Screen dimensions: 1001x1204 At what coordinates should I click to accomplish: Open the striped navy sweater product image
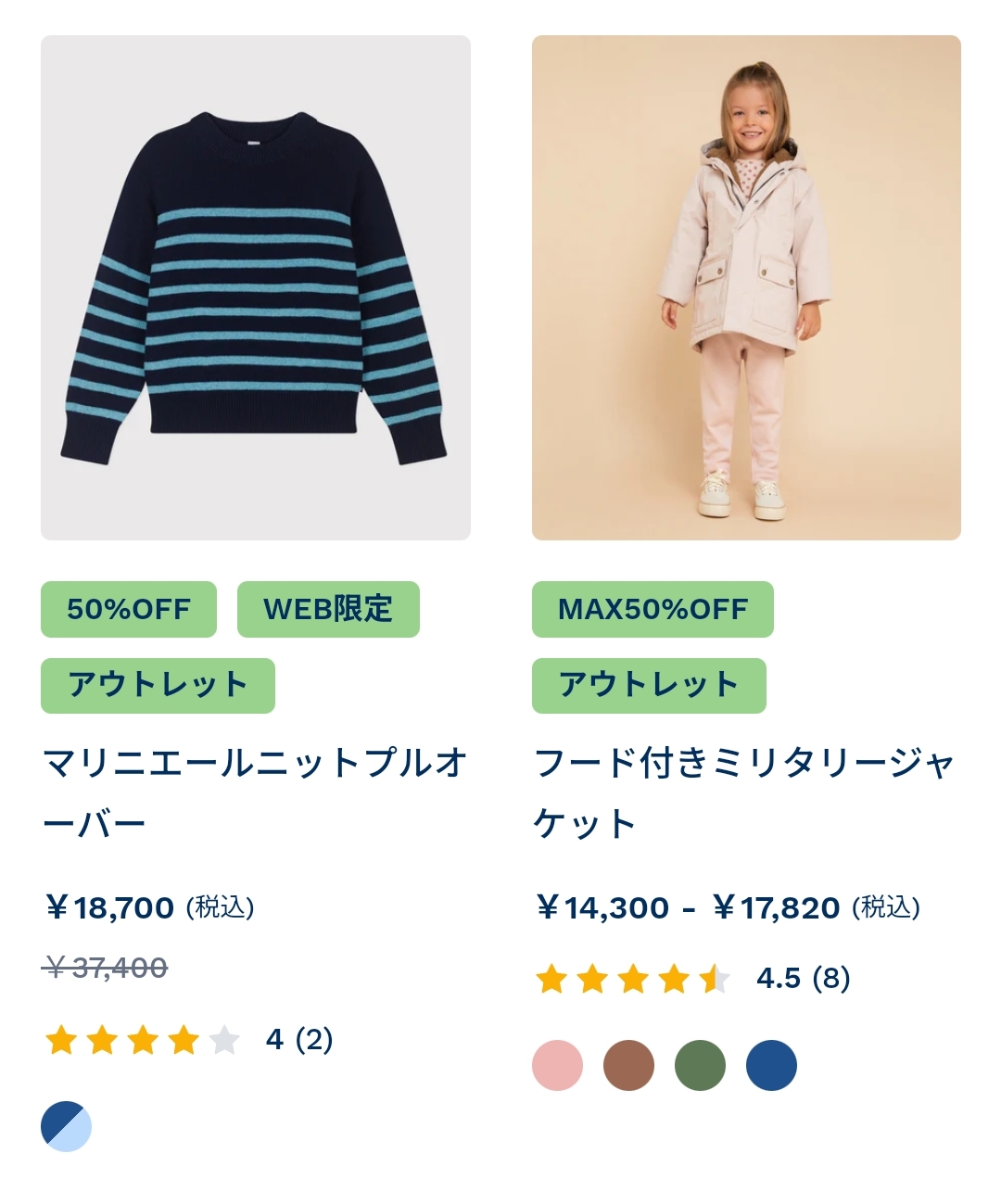tap(256, 287)
